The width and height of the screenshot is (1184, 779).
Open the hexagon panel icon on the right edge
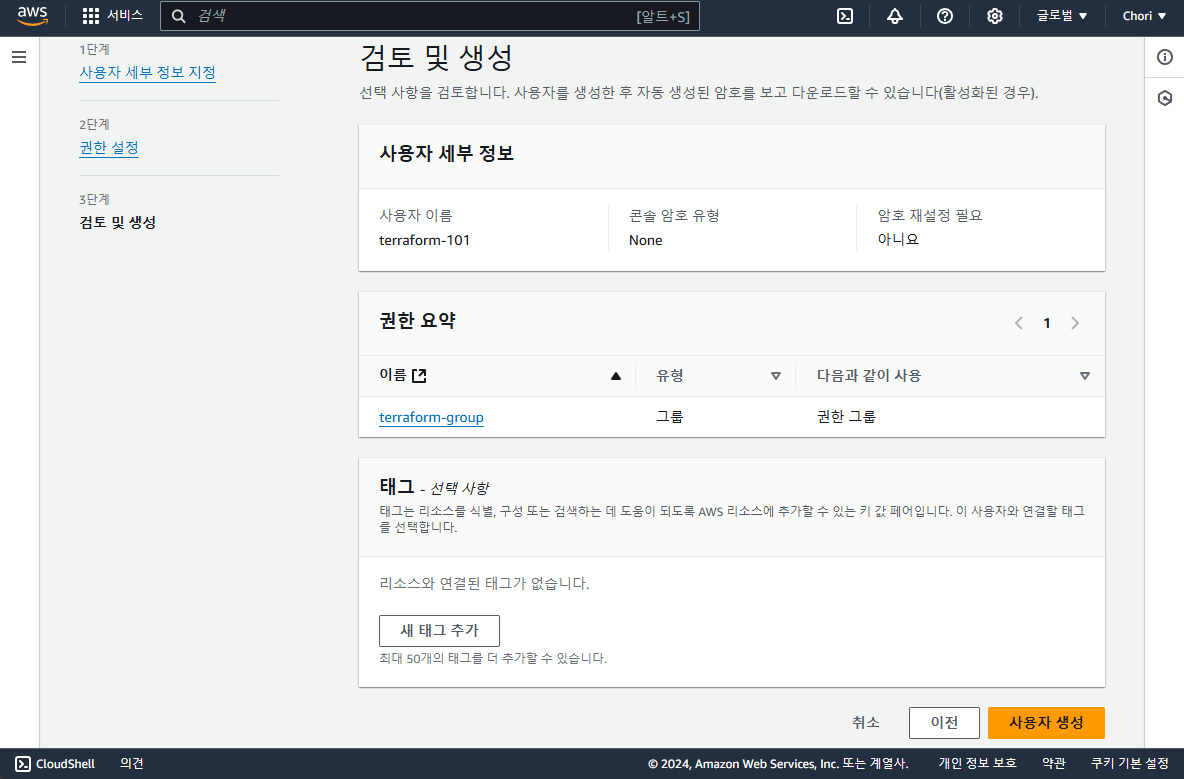tap(1164, 98)
